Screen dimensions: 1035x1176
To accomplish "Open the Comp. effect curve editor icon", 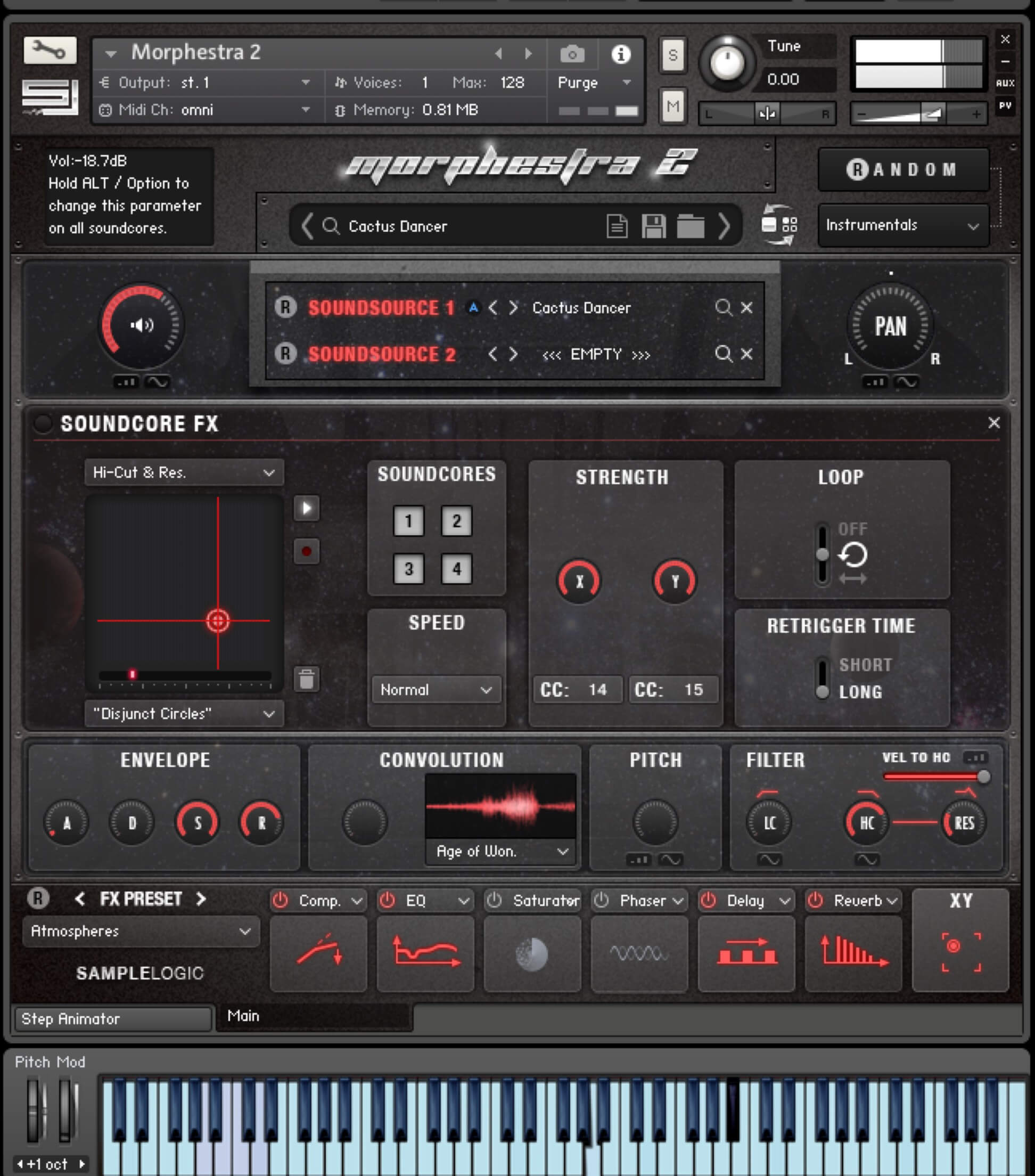I will (x=318, y=953).
